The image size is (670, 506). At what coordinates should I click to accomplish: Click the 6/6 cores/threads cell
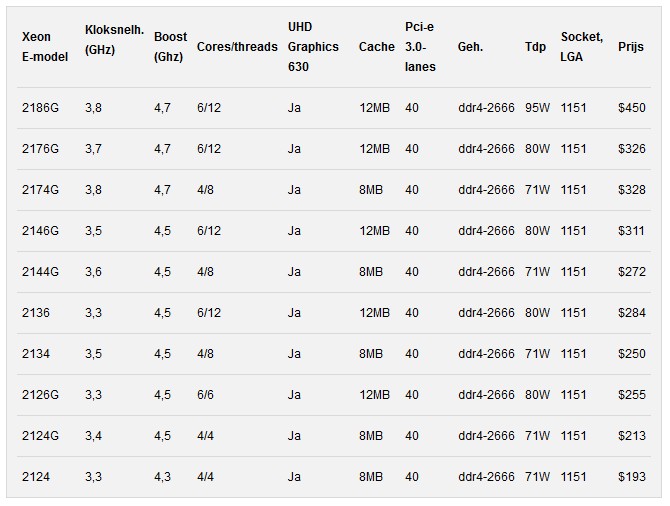tap(205, 395)
